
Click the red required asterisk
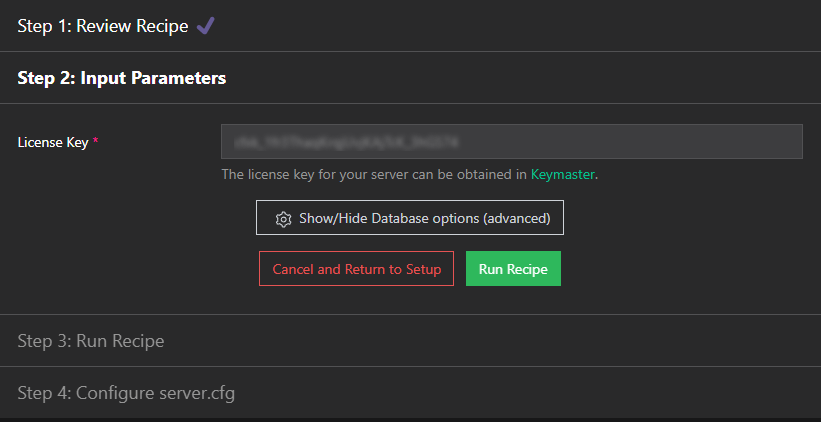pos(96,142)
